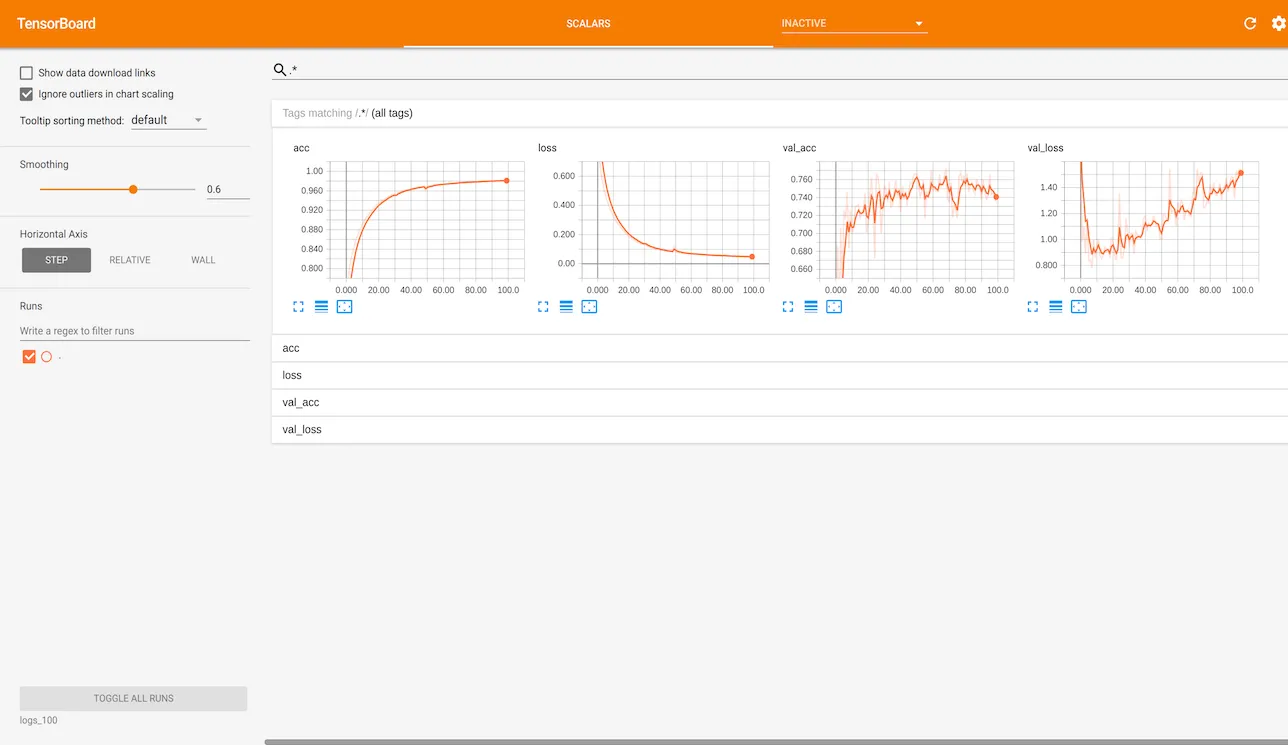Set horizontal axis to STEP
The width and height of the screenshot is (1288, 745).
point(57,260)
